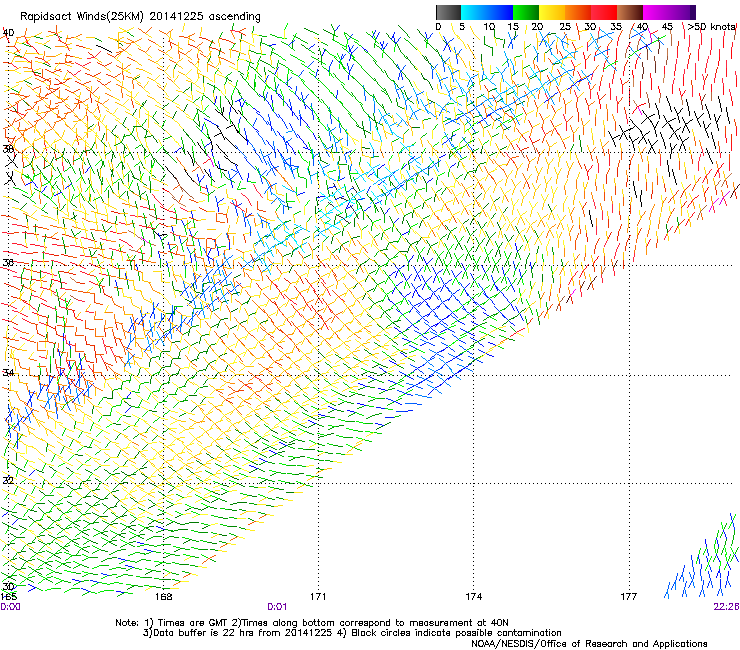Click the '>50 knots' legend label
740x650 pixels.
(711, 27)
